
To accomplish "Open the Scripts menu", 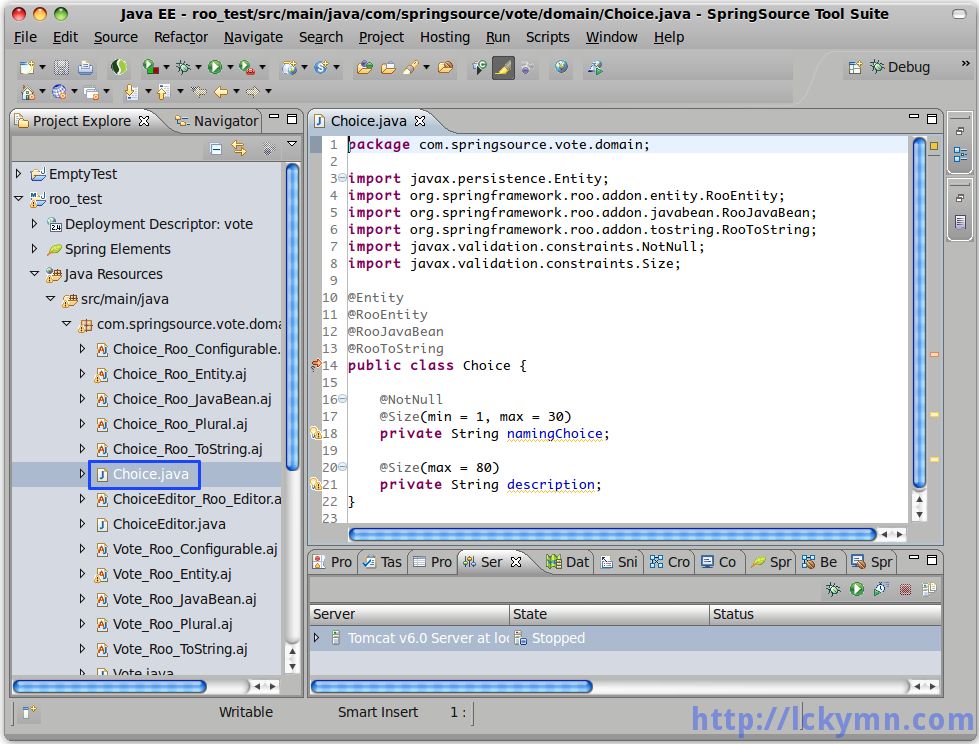I will [548, 37].
